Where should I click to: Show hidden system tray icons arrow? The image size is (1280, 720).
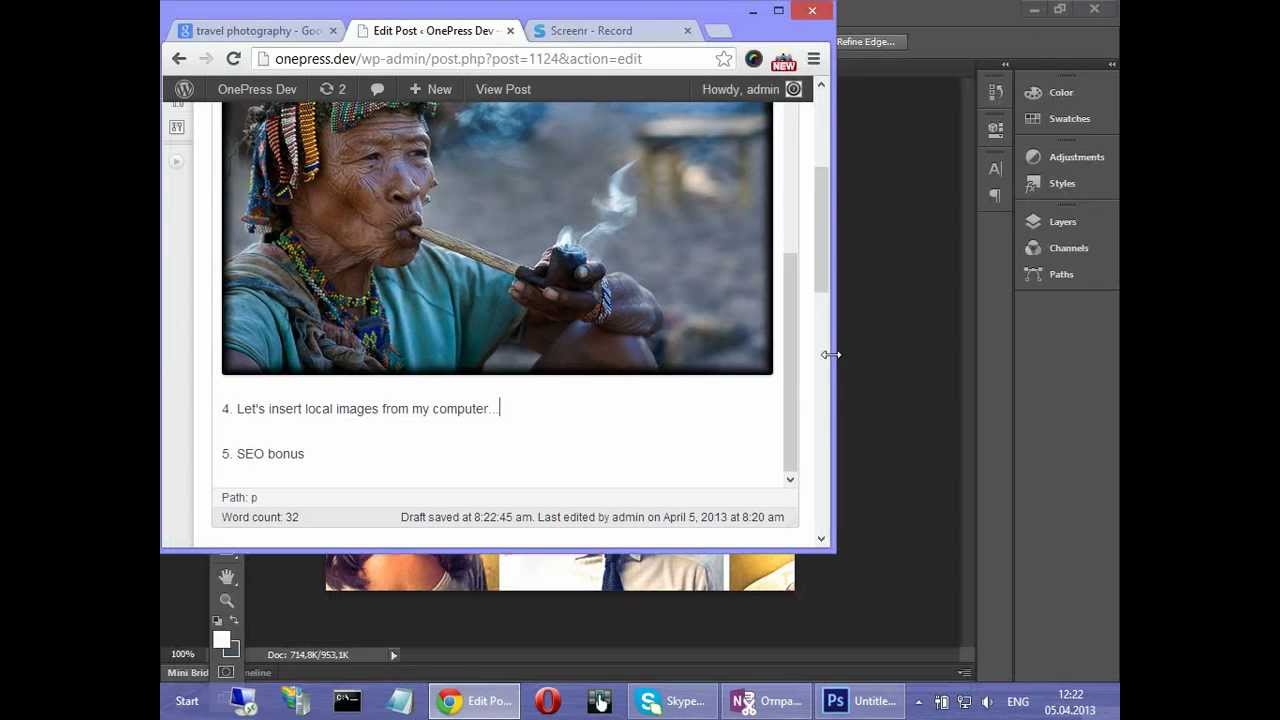tap(918, 701)
